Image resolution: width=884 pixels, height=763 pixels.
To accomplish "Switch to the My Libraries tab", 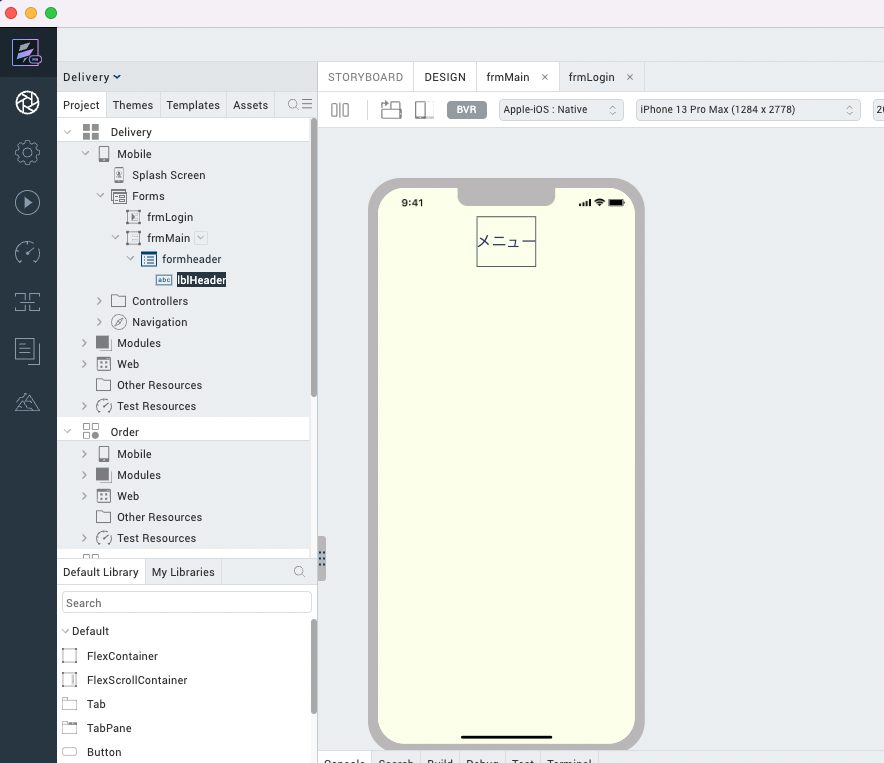I will 183,572.
